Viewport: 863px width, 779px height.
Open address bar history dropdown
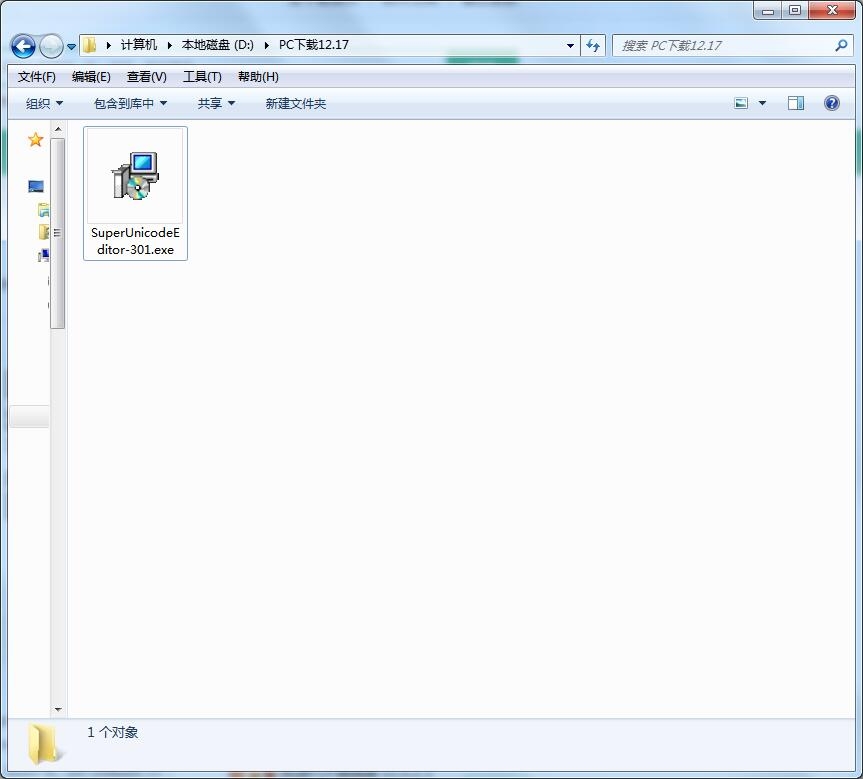click(x=570, y=46)
